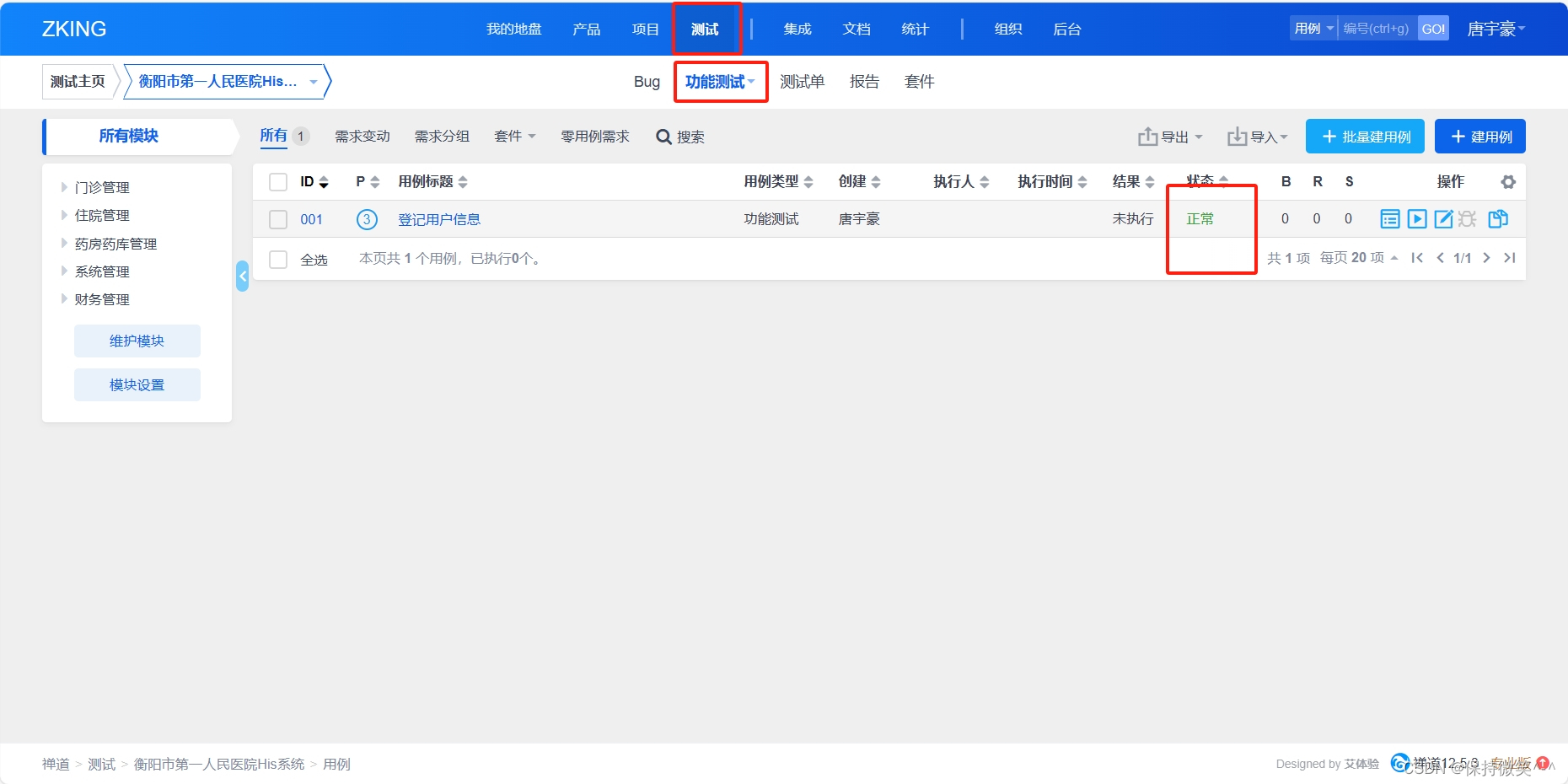The height and width of the screenshot is (784, 1568).
Task: Click the bug icon for case 001
Action: 1468,219
